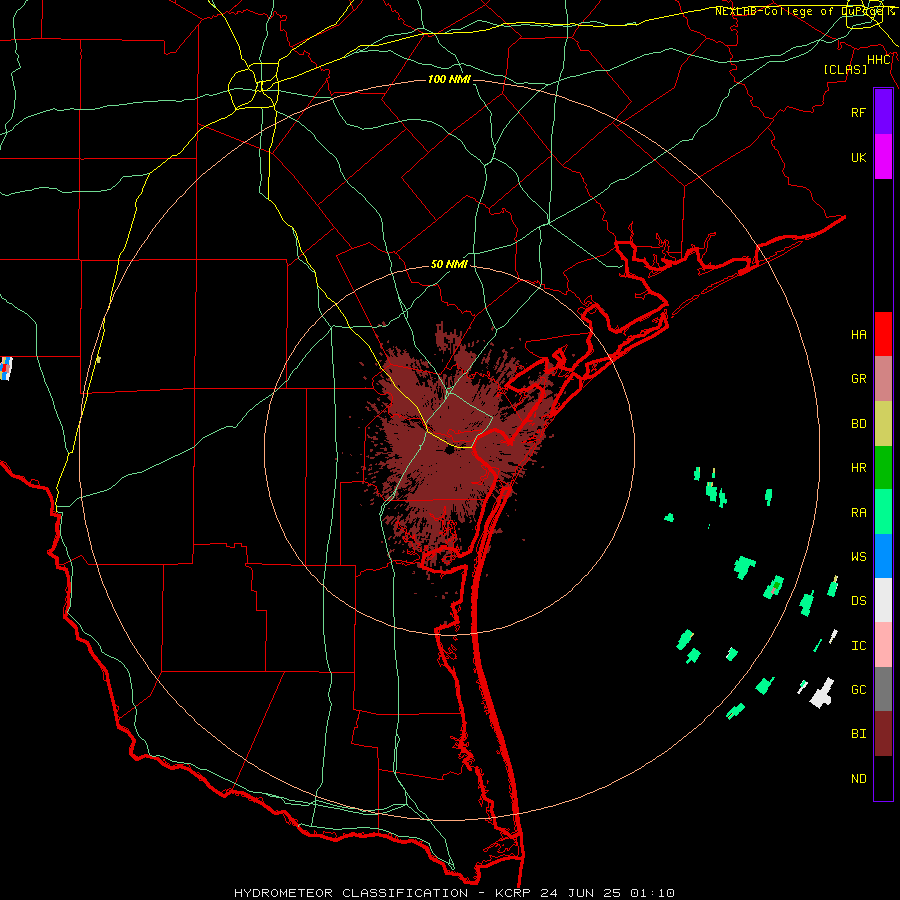Click the GR legend label
Viewport: 900px width, 900px height.
(x=858, y=379)
